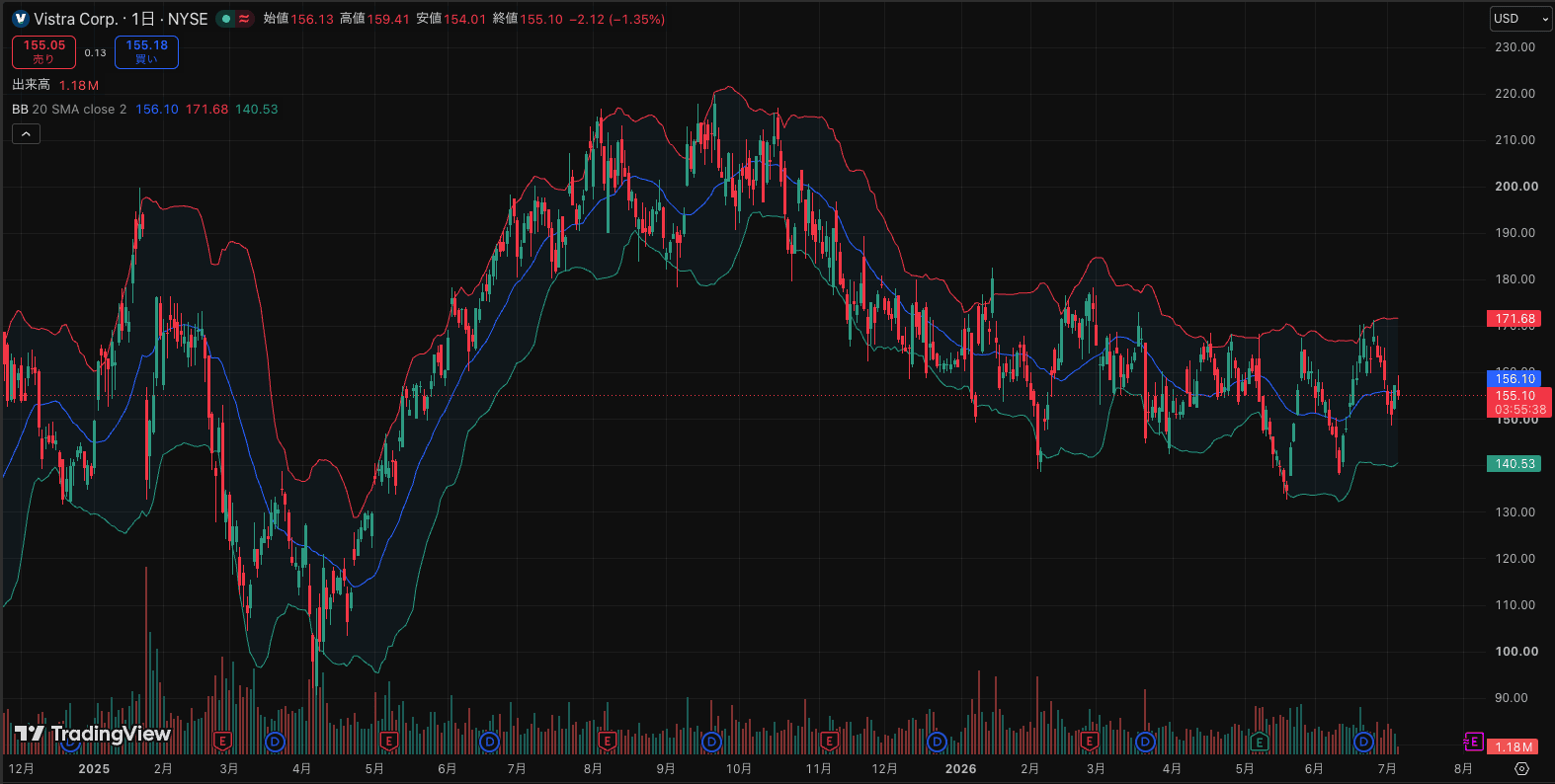Click the late June 2026 dividend D marker

pos(1363,741)
